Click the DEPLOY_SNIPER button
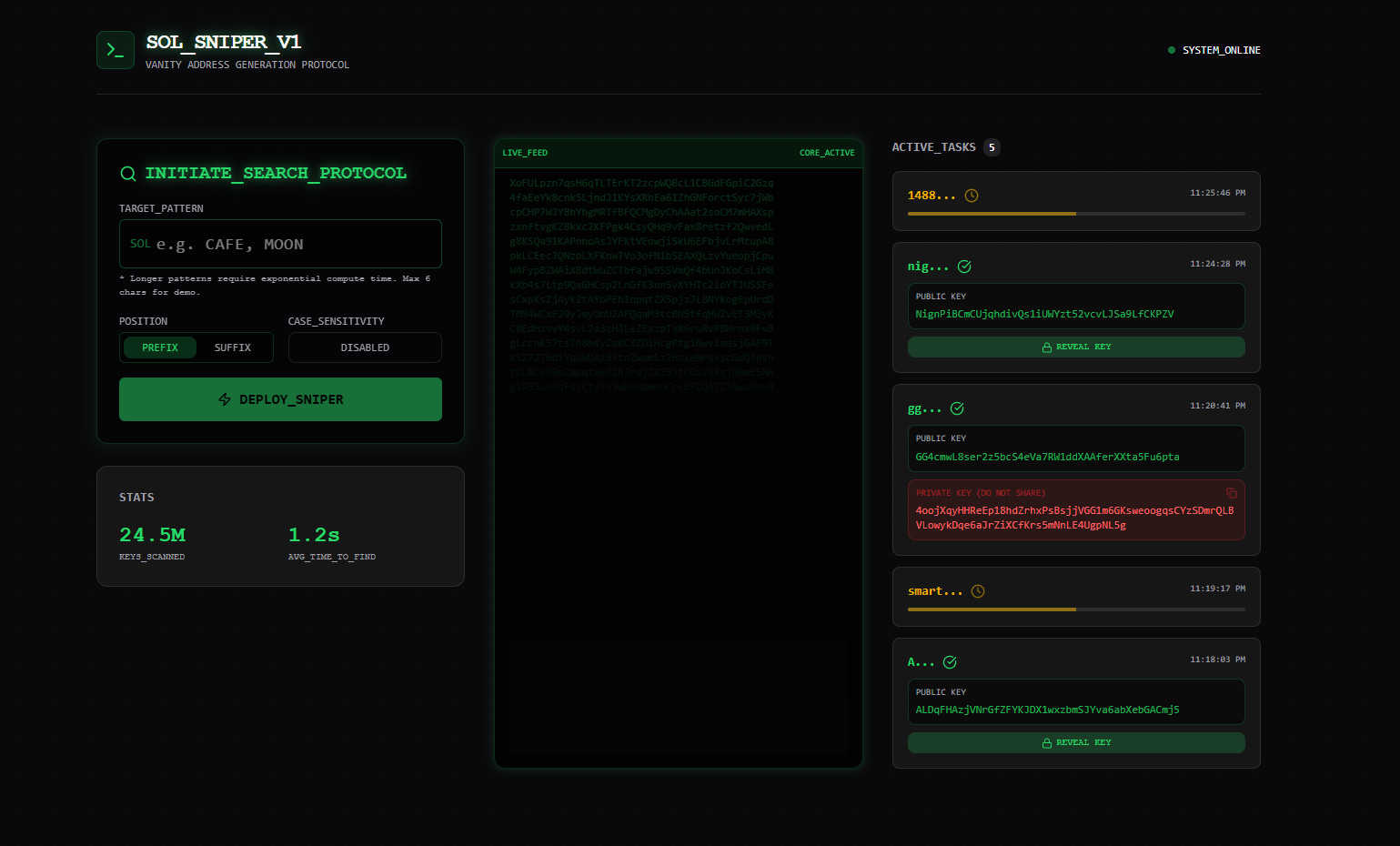 coord(280,399)
